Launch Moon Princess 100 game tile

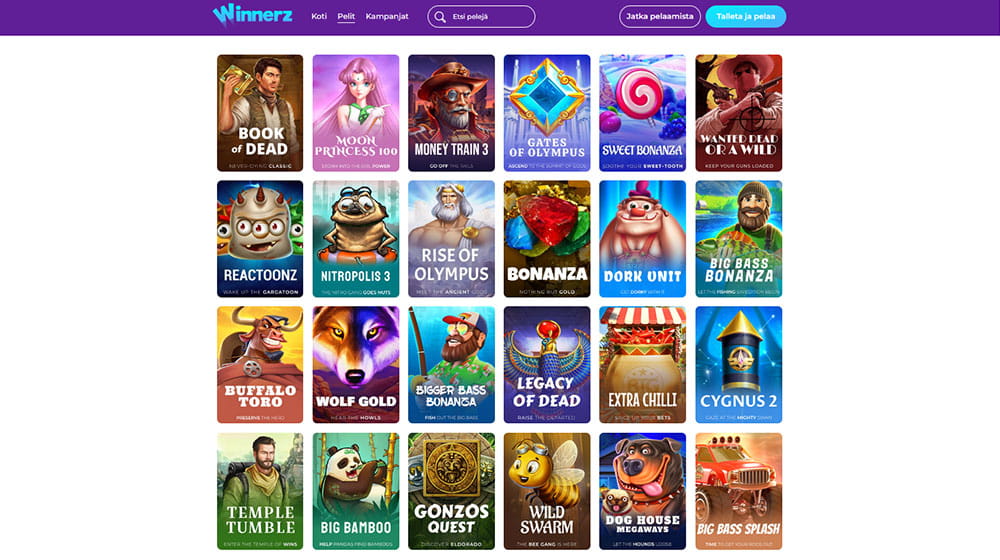click(x=356, y=113)
